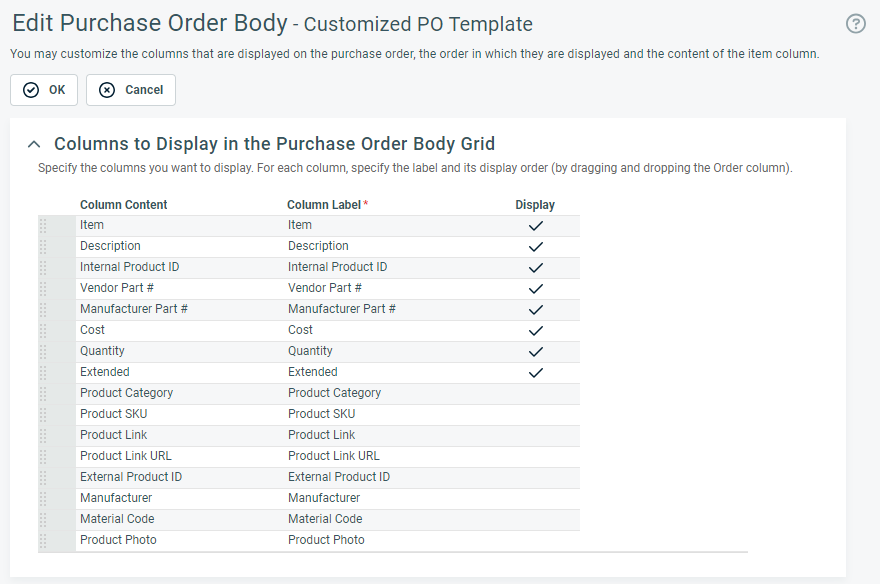Open the help question mark icon

855,24
